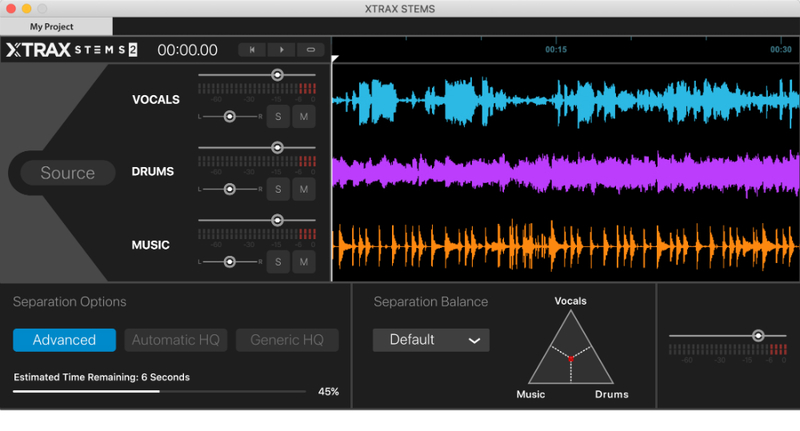800x431 pixels.
Task: Mute the Music track
Action: (303, 261)
